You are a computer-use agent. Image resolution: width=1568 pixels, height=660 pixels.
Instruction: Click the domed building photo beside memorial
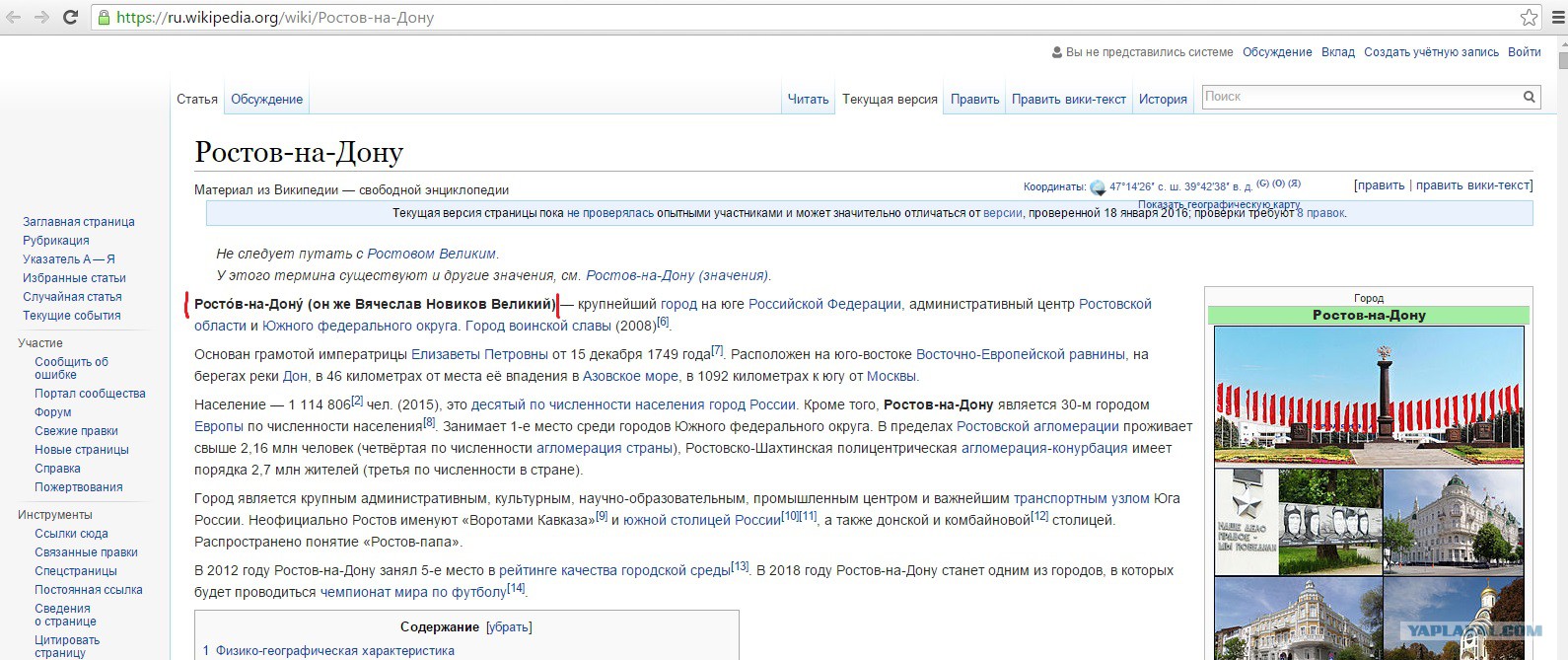click(x=1454, y=521)
